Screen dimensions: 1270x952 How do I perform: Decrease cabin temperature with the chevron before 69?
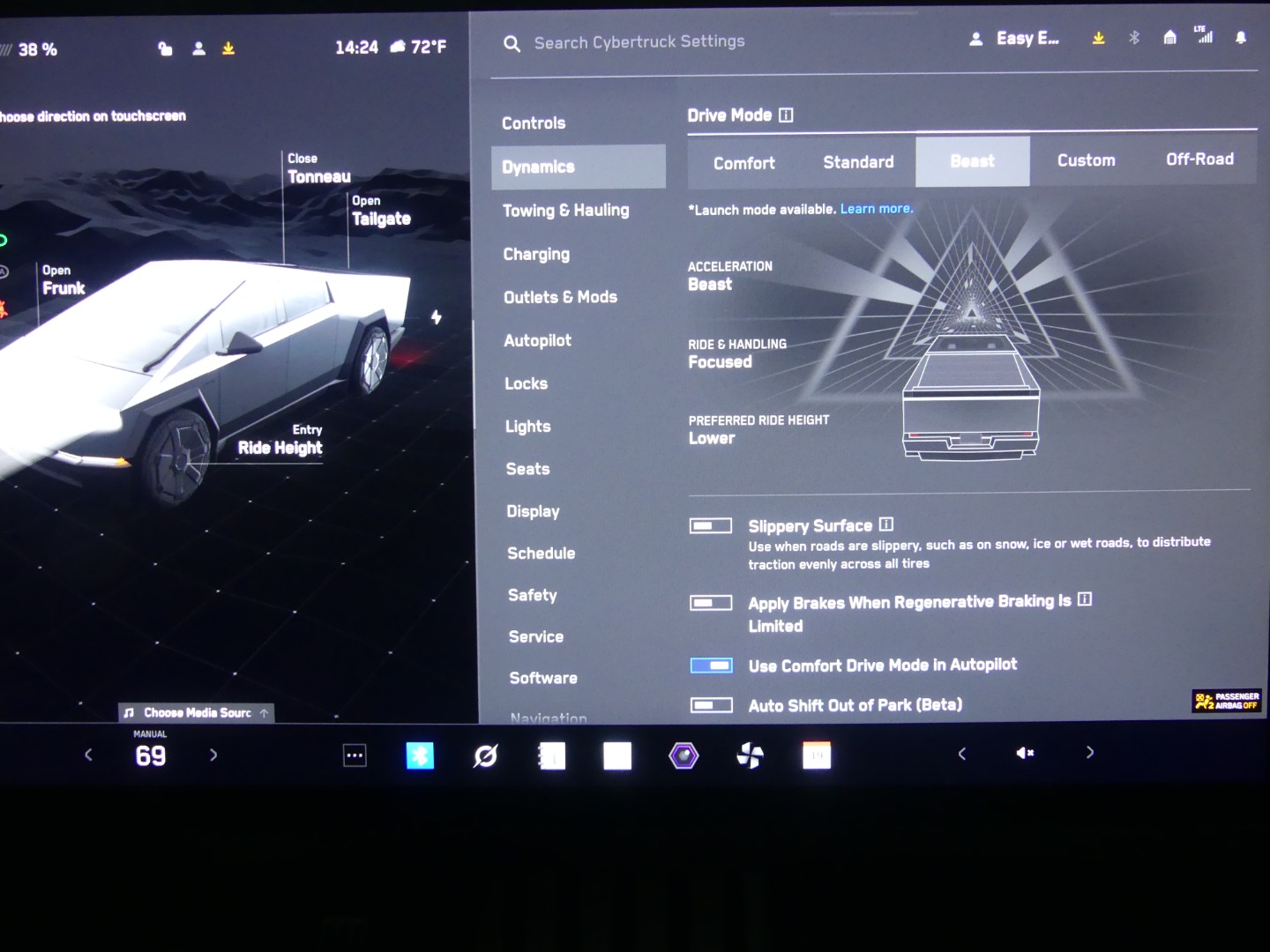click(88, 755)
